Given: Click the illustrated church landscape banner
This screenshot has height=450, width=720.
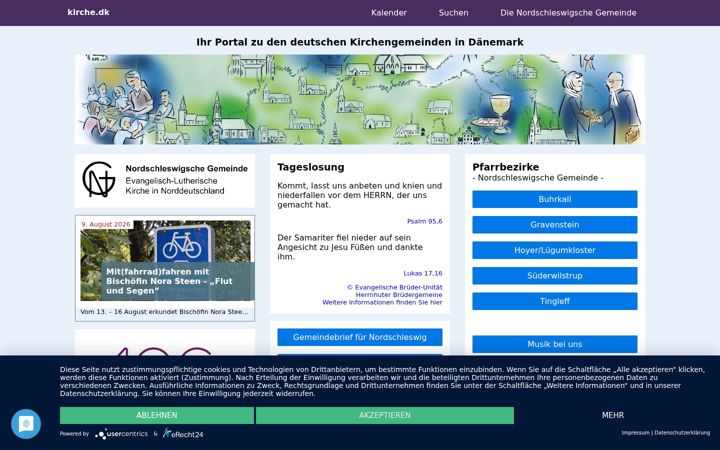Looking at the screenshot, I should pyautogui.click(x=360, y=100).
